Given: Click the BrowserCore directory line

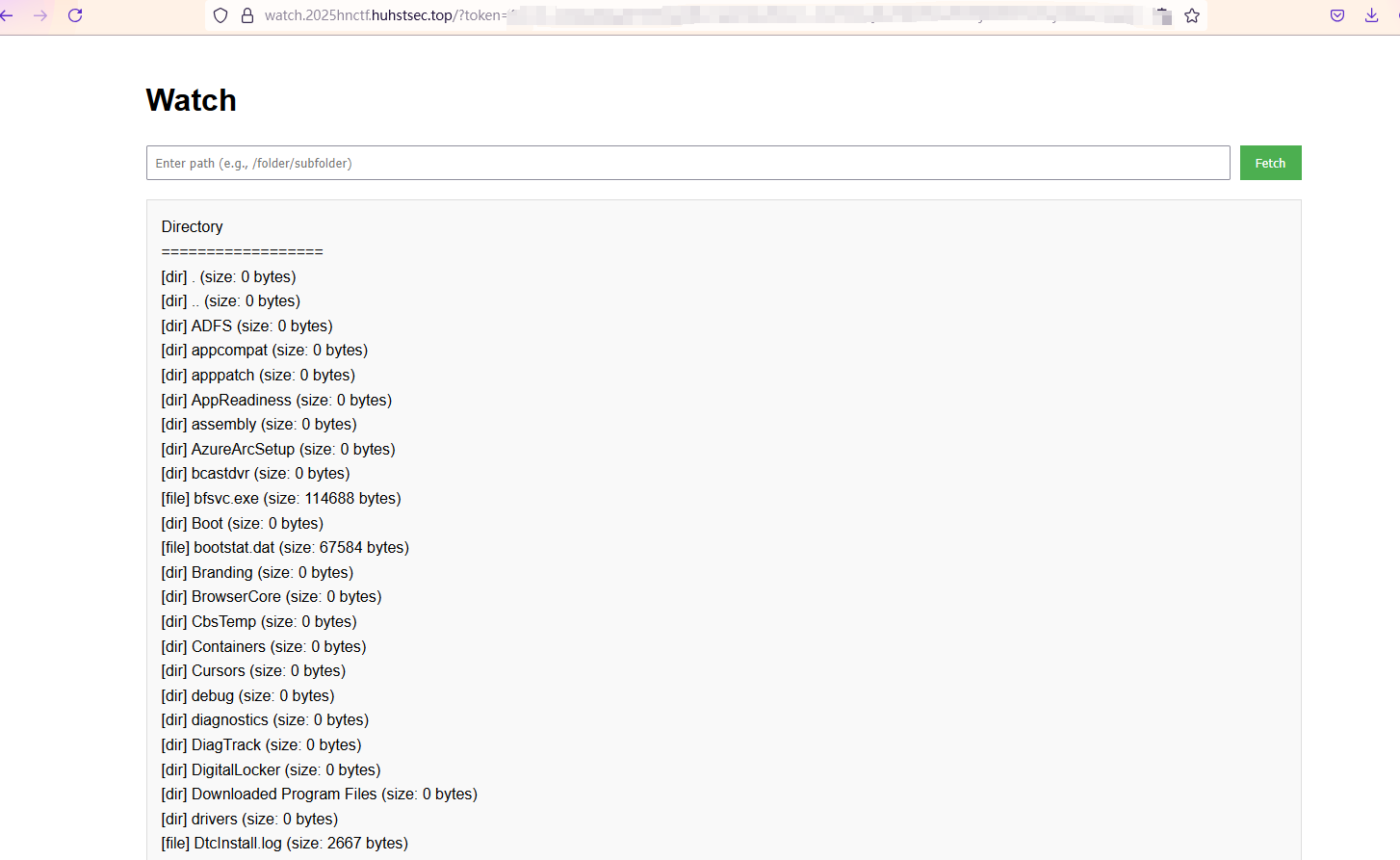Looking at the screenshot, I should point(271,596).
